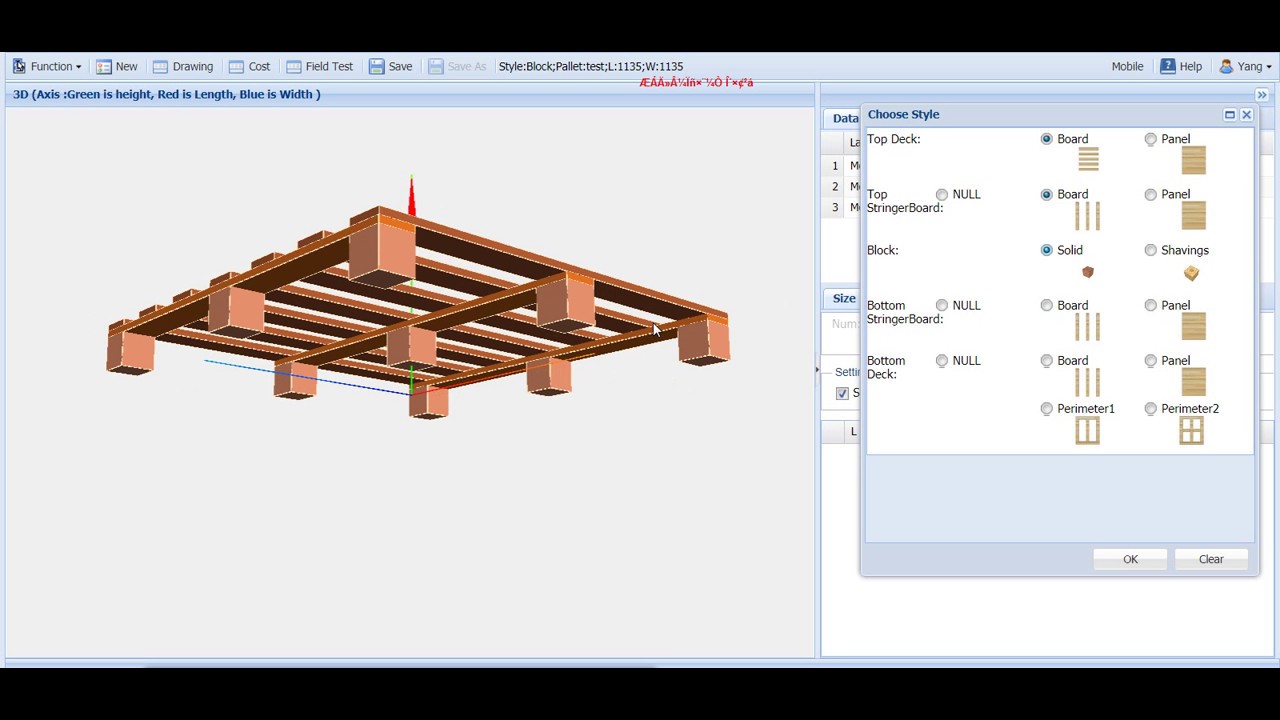
Task: Open the Field Test tool
Action: pyautogui.click(x=294, y=67)
